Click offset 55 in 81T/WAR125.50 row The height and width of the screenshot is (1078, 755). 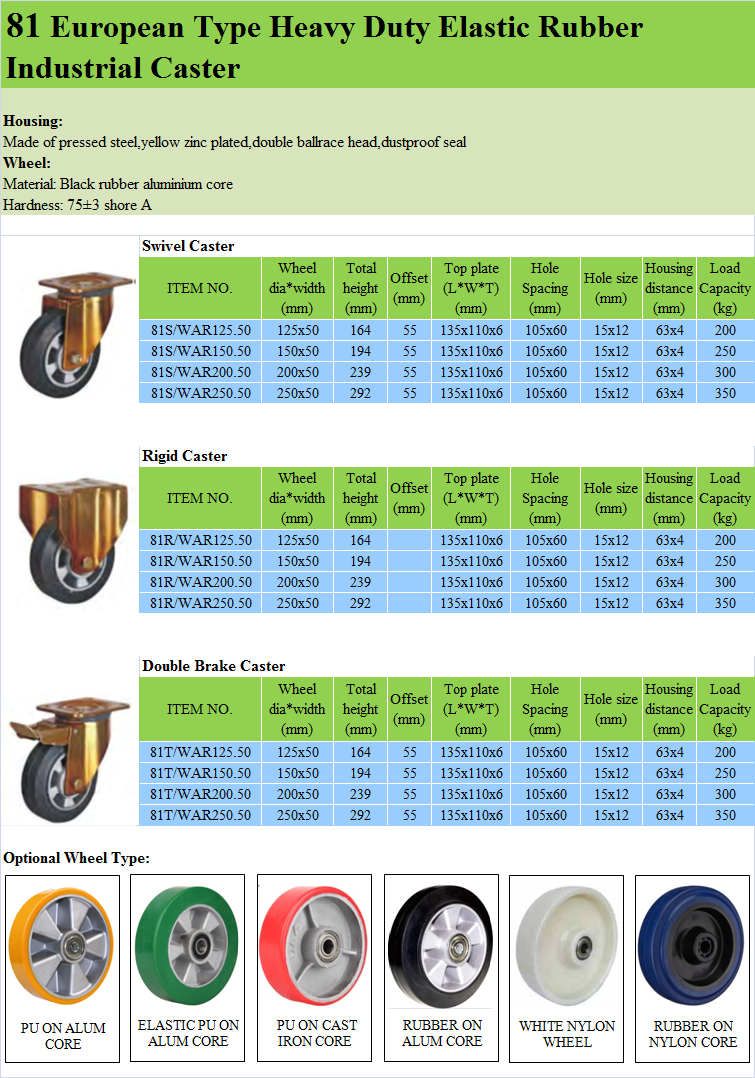point(409,752)
